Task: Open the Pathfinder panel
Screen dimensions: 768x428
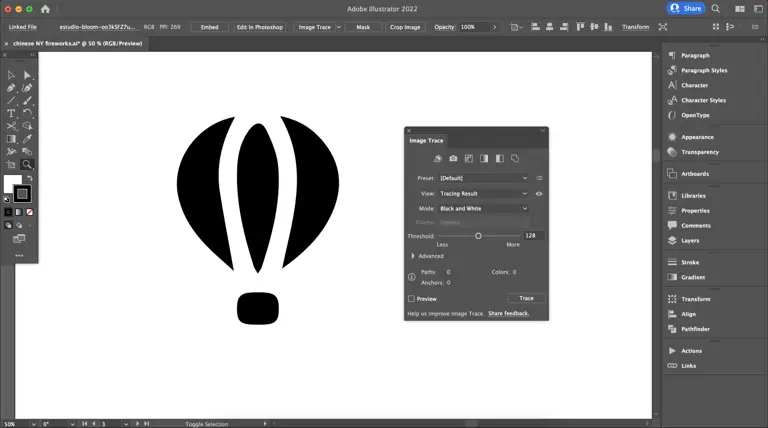Action: point(695,329)
